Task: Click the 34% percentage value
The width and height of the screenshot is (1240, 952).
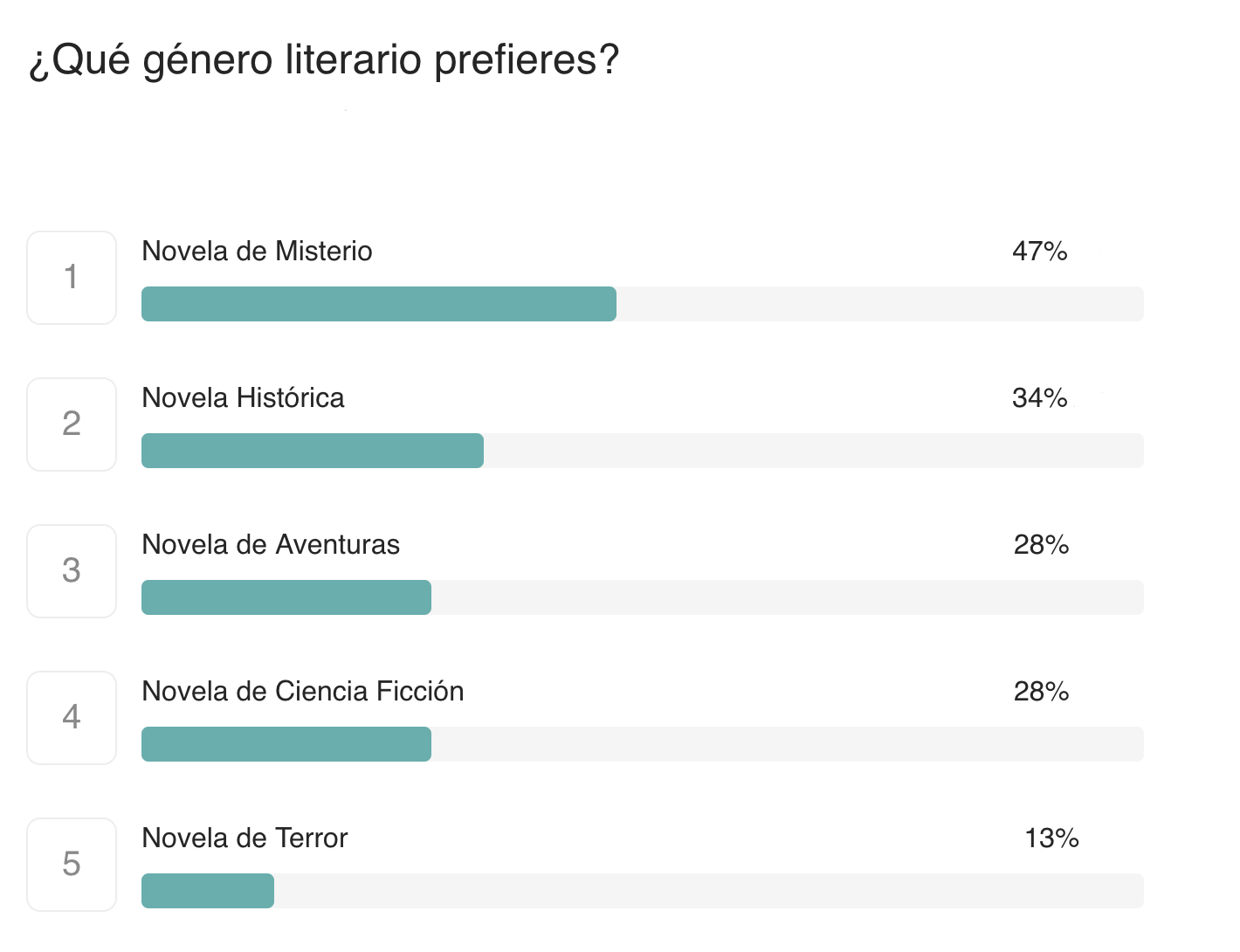Action: (1039, 398)
